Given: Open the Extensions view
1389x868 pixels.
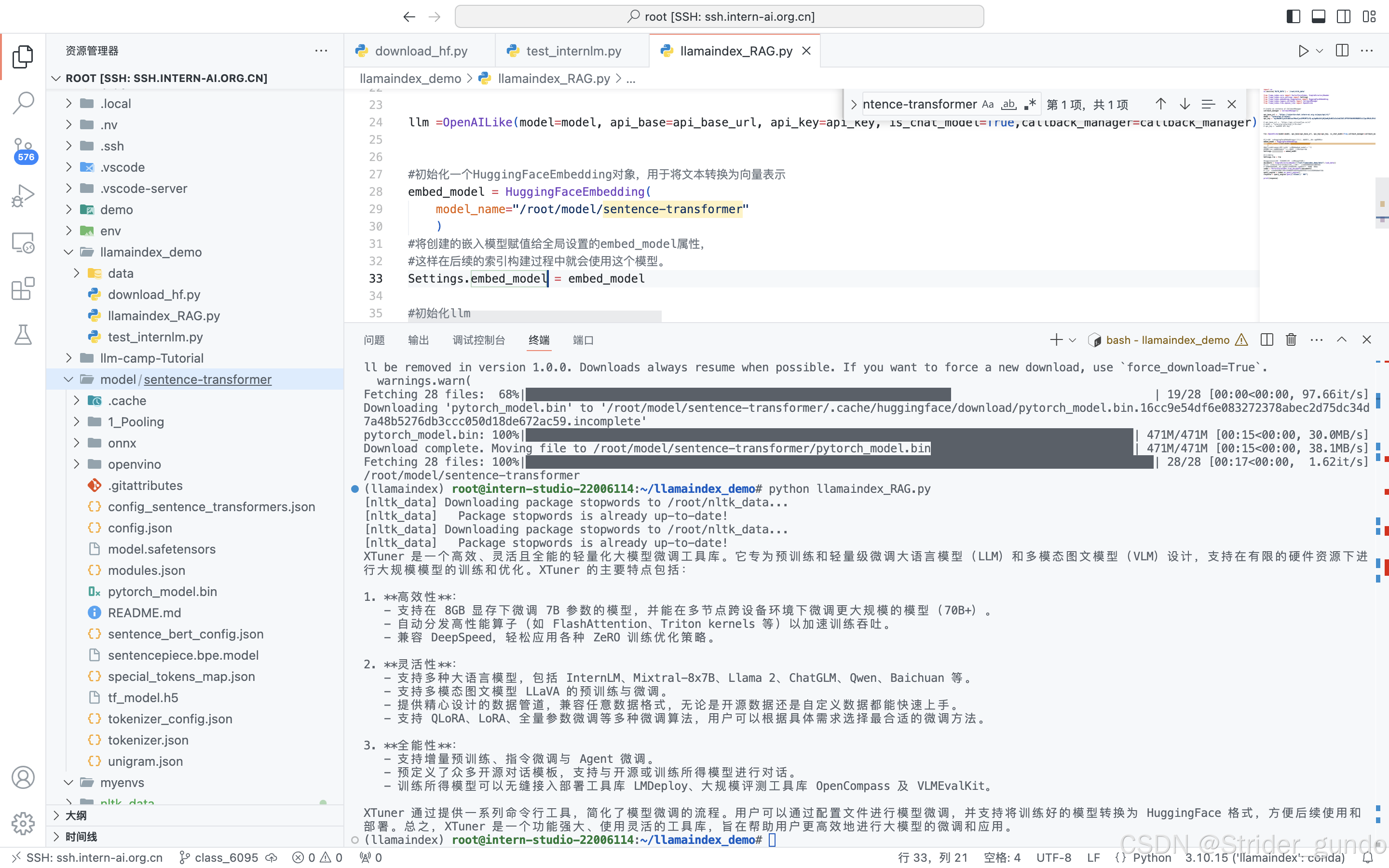Looking at the screenshot, I should click(23, 289).
